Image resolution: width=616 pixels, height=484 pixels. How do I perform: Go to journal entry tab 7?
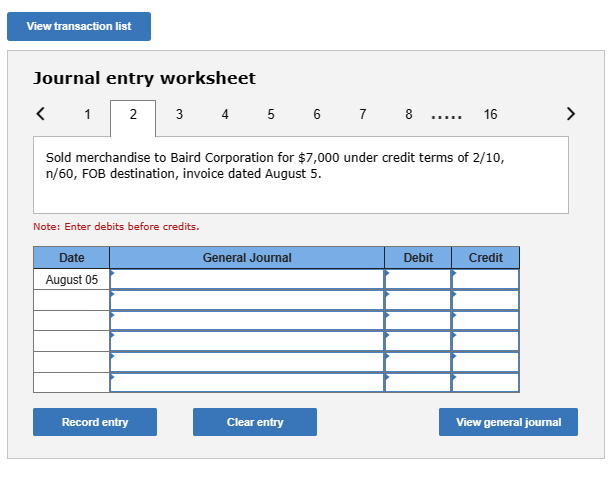point(363,114)
